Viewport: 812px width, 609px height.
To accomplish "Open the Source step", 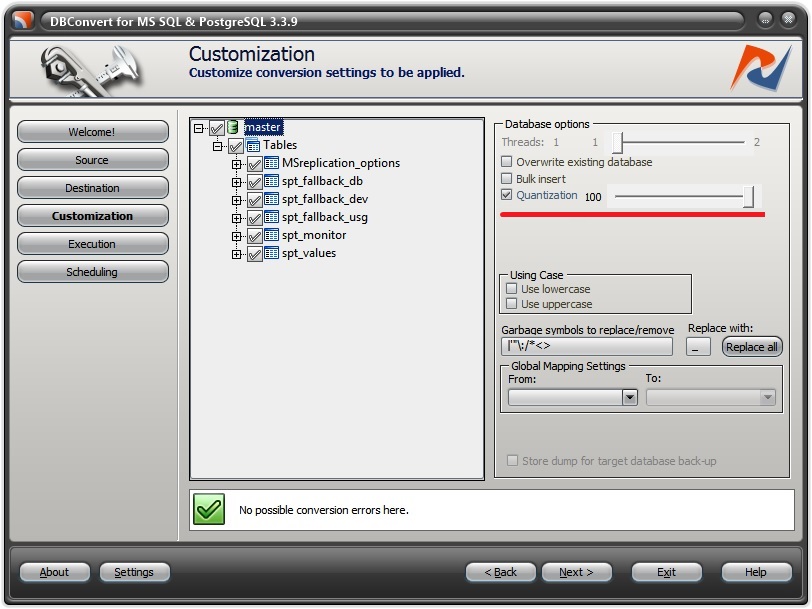I will click(92, 160).
